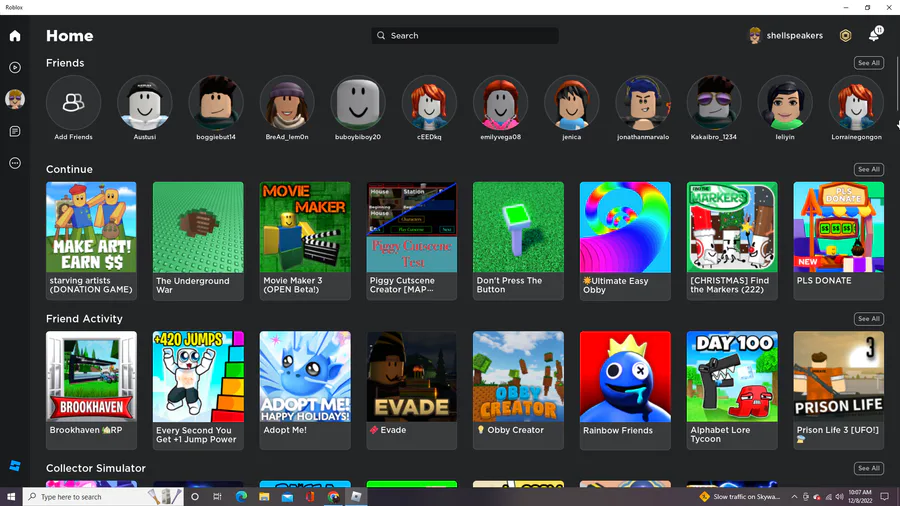Open friend leliyin's avatar
The height and width of the screenshot is (506, 900).
[785, 103]
